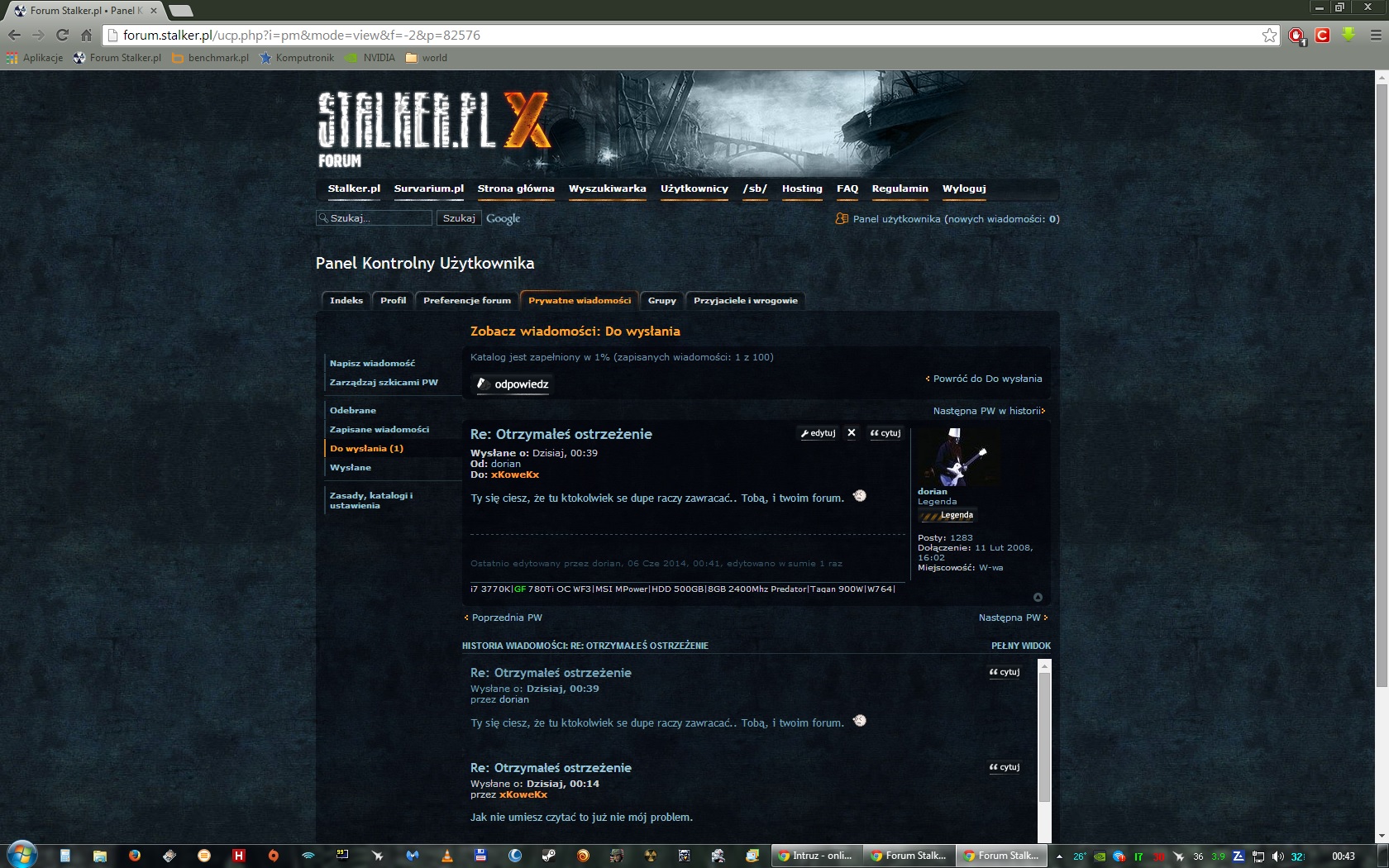Switch to the Indeks tab
The width and height of the screenshot is (1389, 868).
pyautogui.click(x=346, y=301)
